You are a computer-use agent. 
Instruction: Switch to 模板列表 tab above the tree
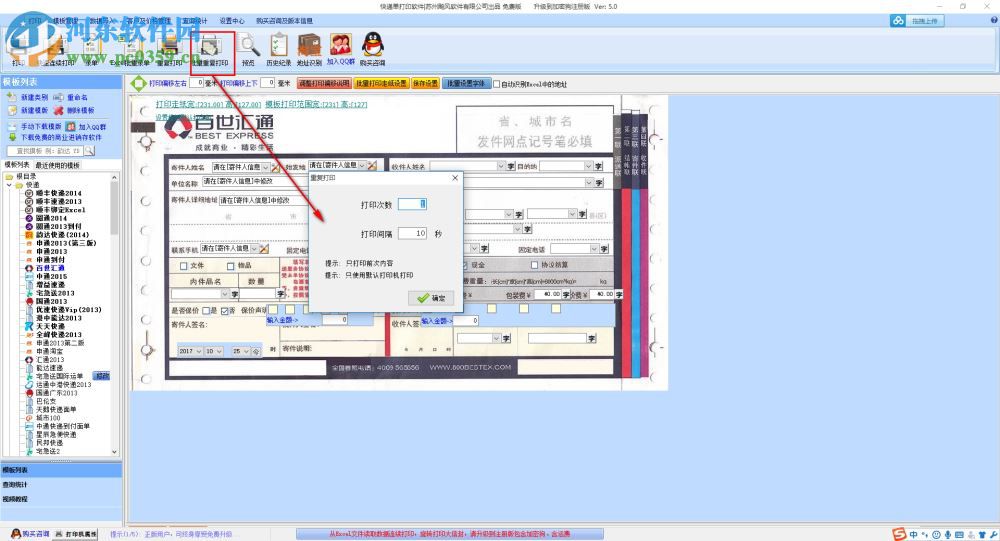coord(17,165)
